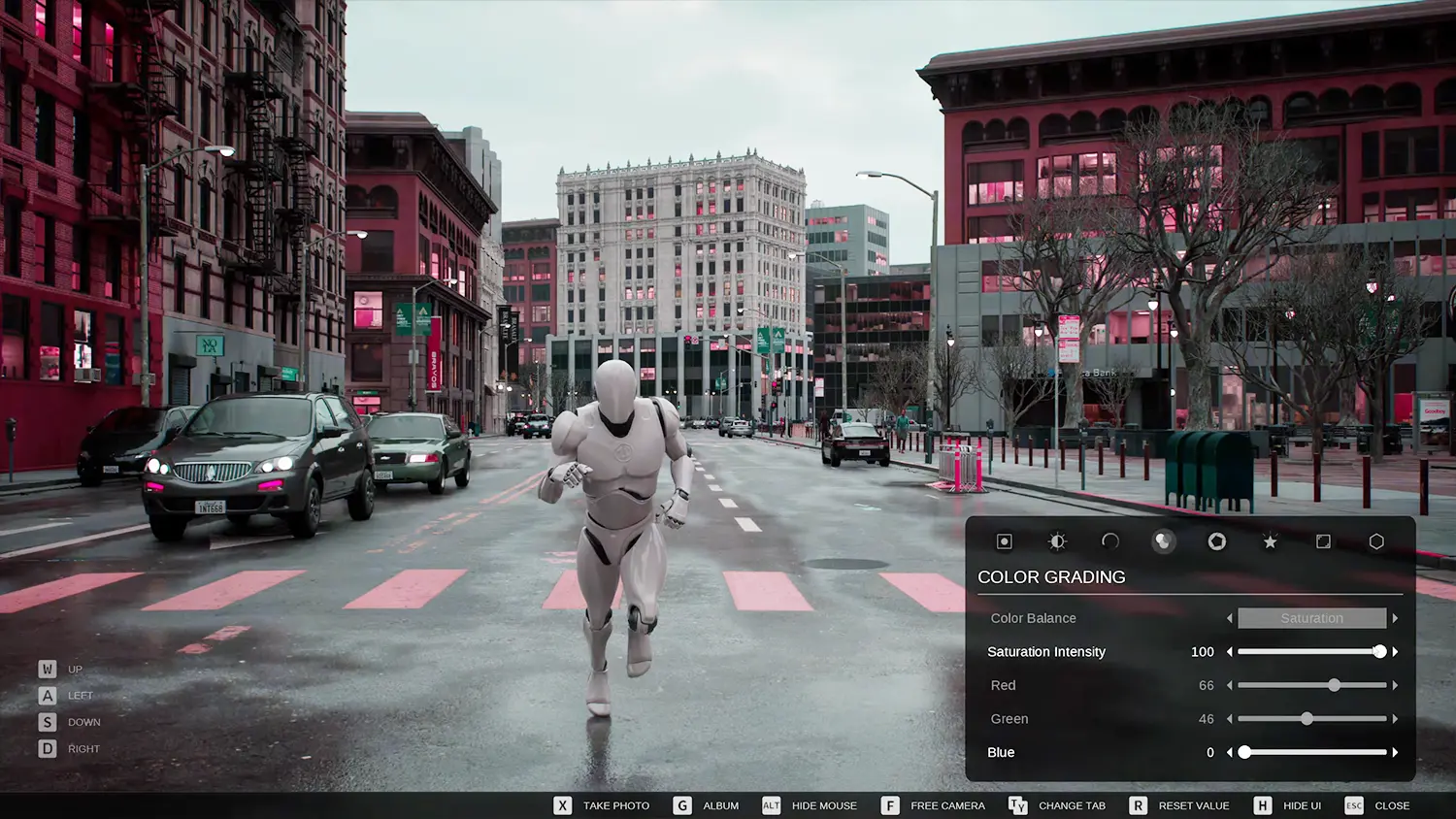The image size is (1456, 819).
Task: Click the G key icon for Album
Action: click(683, 805)
